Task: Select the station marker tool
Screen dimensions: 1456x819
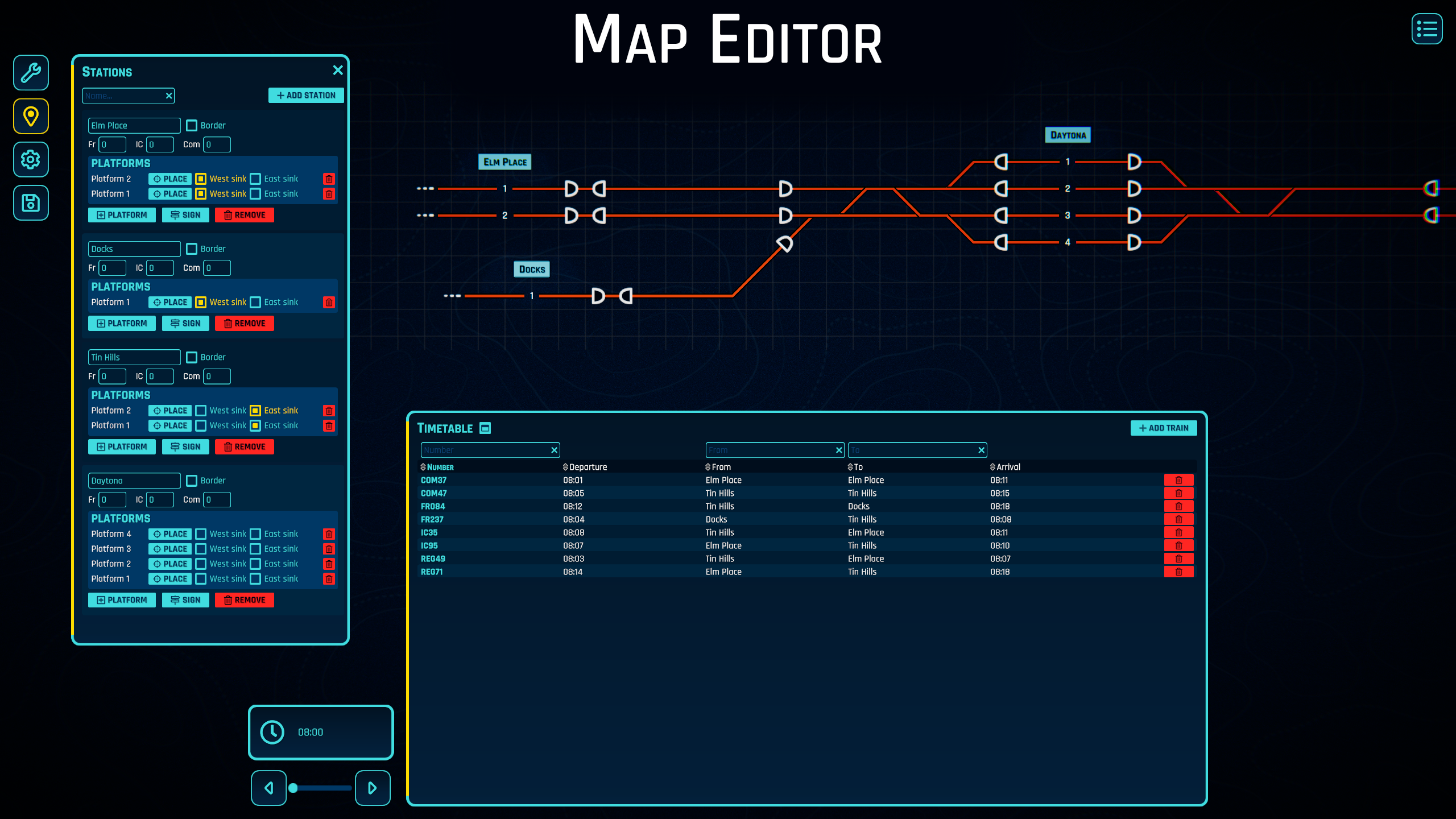Action: (30, 116)
